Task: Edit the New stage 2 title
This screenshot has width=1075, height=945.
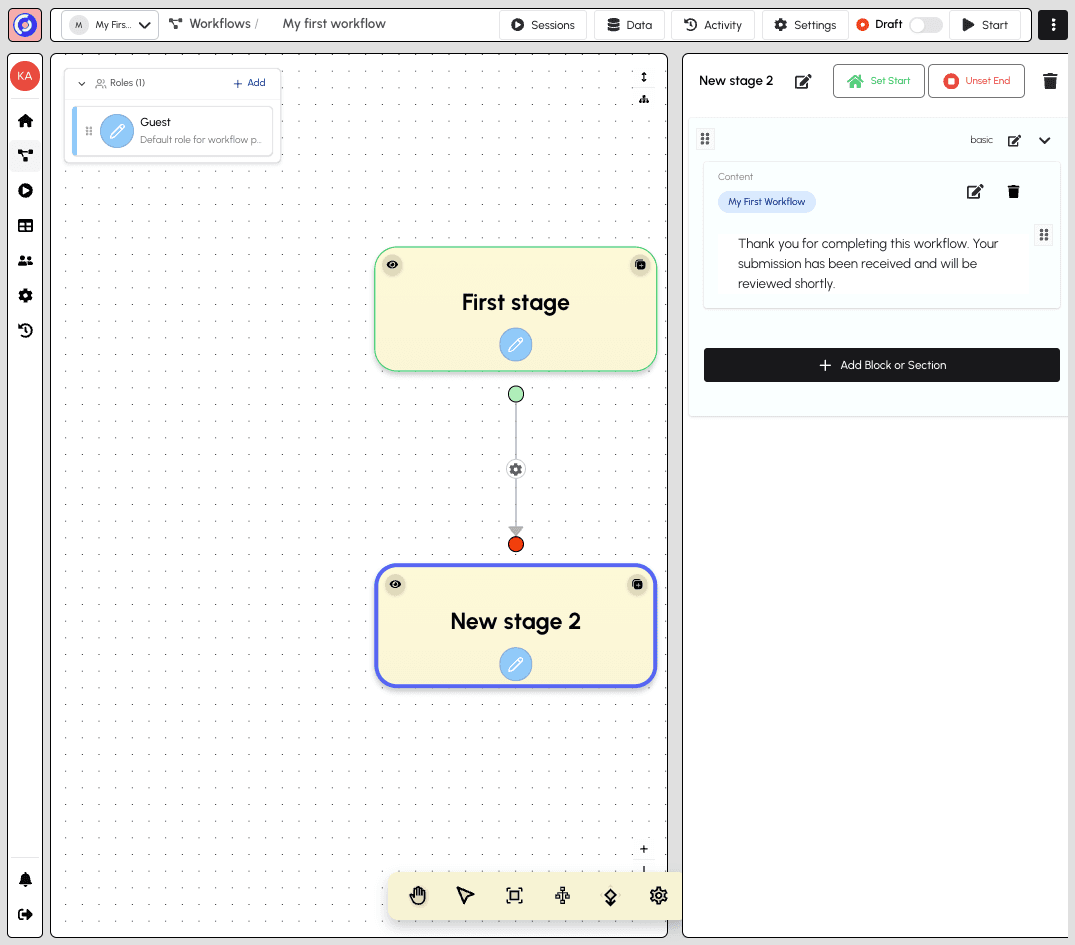Action: pyautogui.click(x=803, y=81)
